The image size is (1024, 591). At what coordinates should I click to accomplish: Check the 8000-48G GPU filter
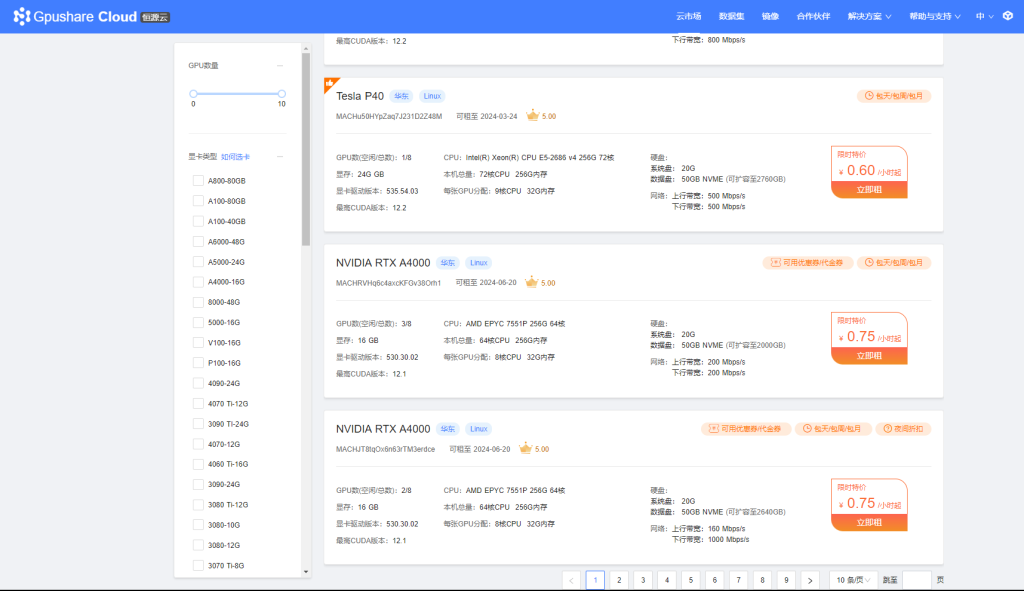click(198, 302)
